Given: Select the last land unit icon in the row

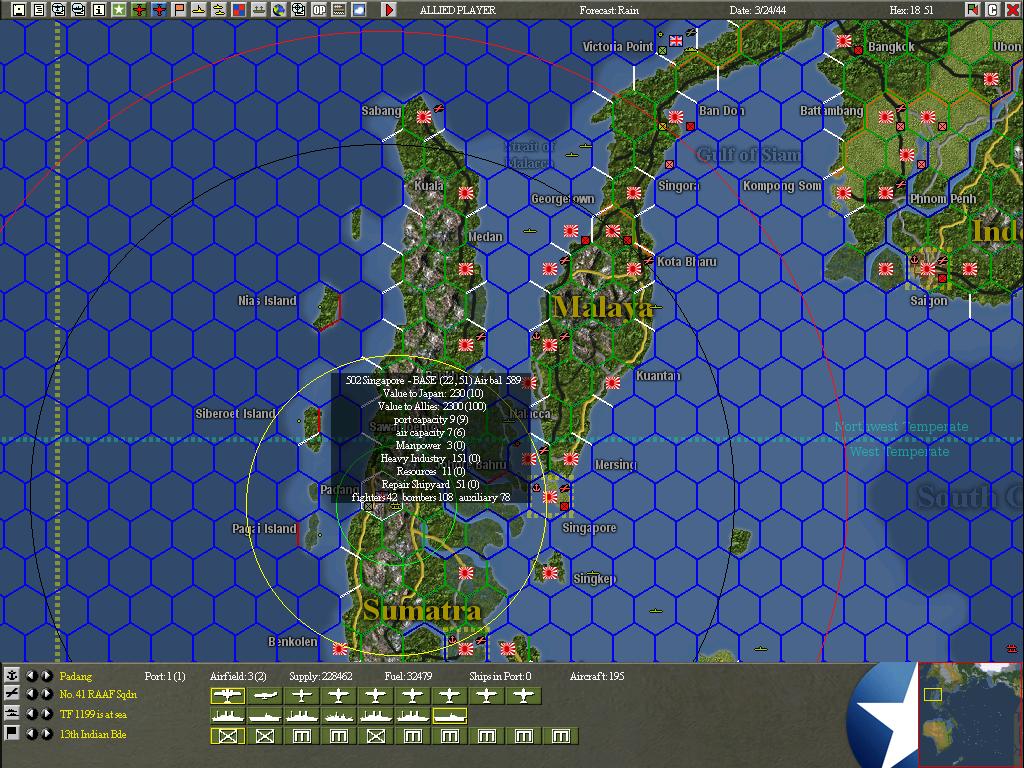Looking at the screenshot, I should tap(561, 736).
